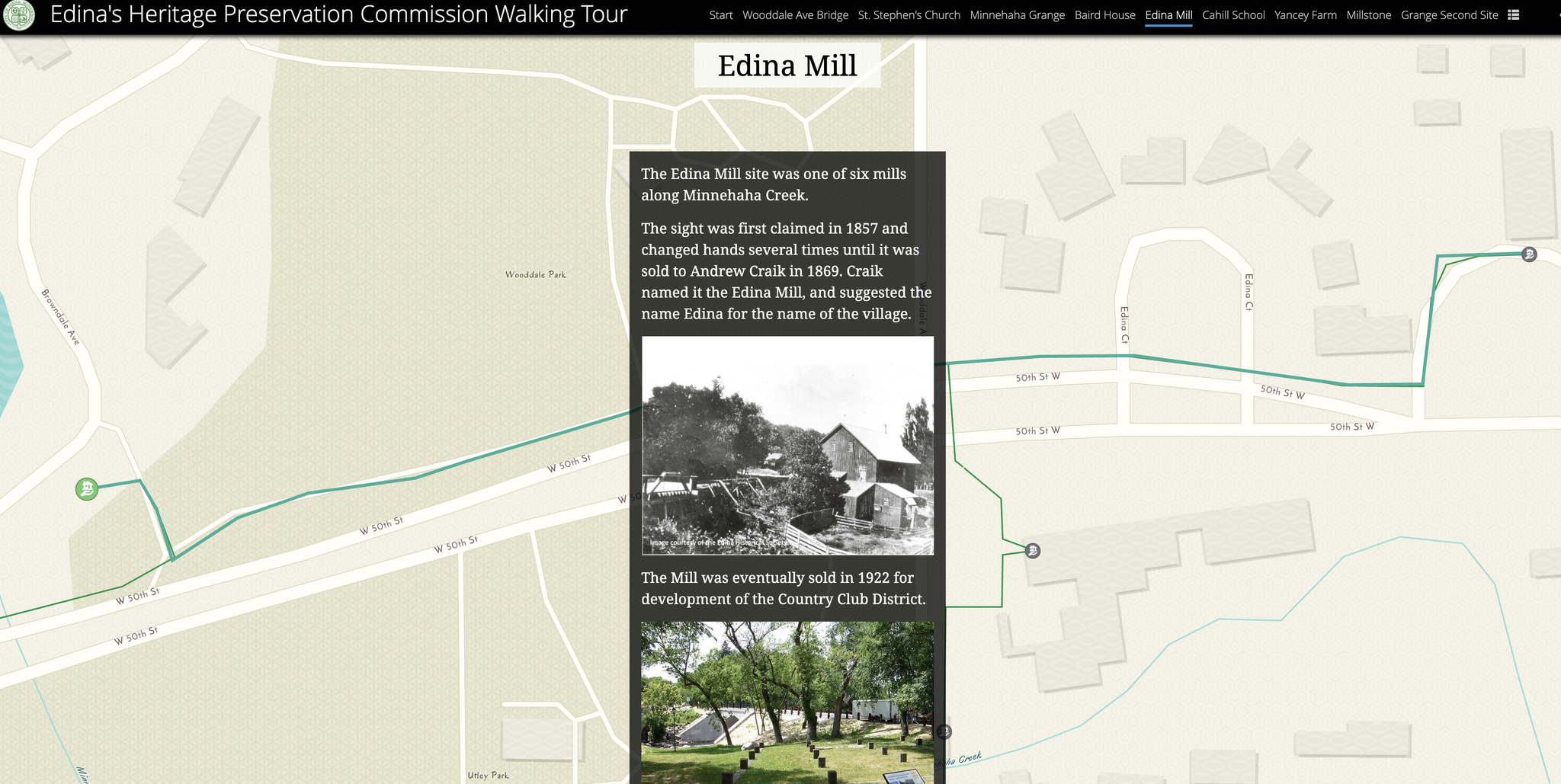This screenshot has width=1561, height=784.
Task: Navigate to Grange Second Site
Action: (x=1449, y=14)
